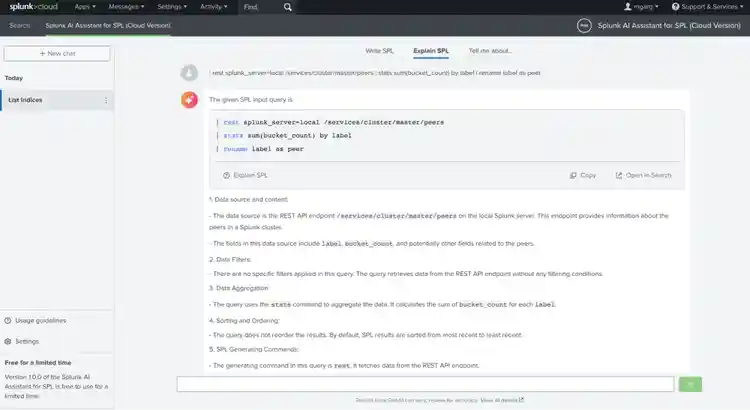Copy the SPL query code
This screenshot has height=410, width=750.
583,175
